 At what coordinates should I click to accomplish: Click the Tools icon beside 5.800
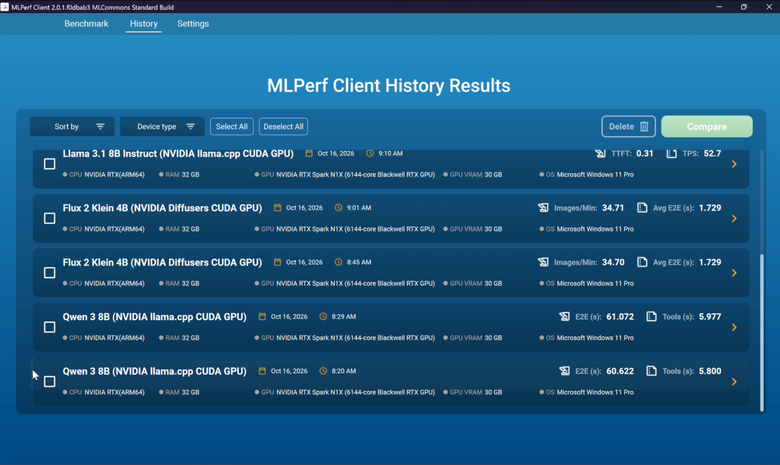[x=651, y=371]
